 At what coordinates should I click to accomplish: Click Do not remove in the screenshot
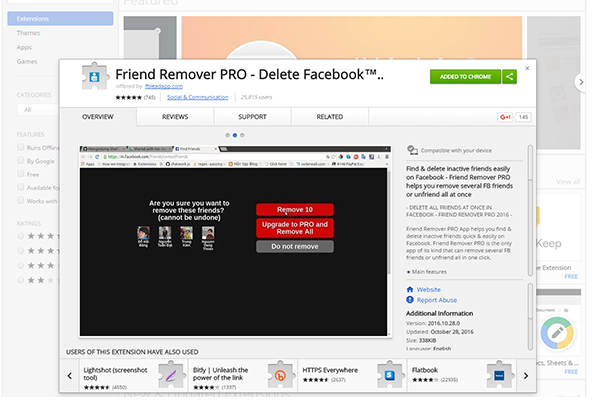tap(295, 247)
